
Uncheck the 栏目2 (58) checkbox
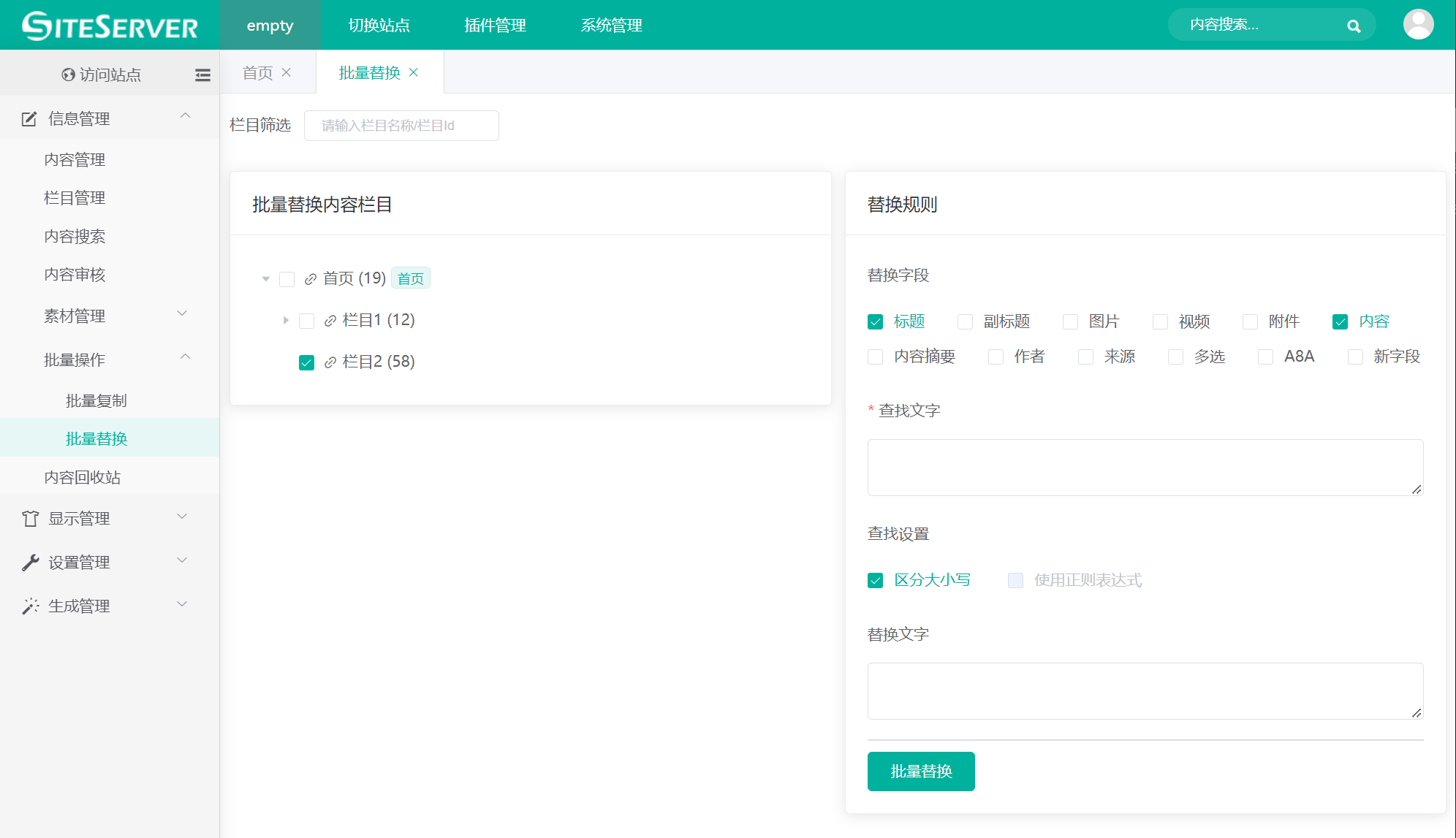coord(306,362)
